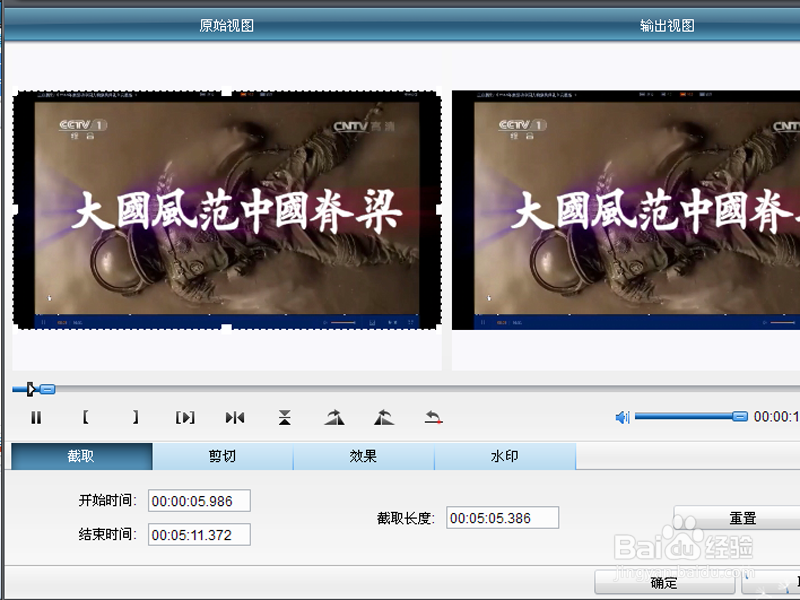Click the 原始视图 video preview
800x600 pixels.
tap(227, 210)
